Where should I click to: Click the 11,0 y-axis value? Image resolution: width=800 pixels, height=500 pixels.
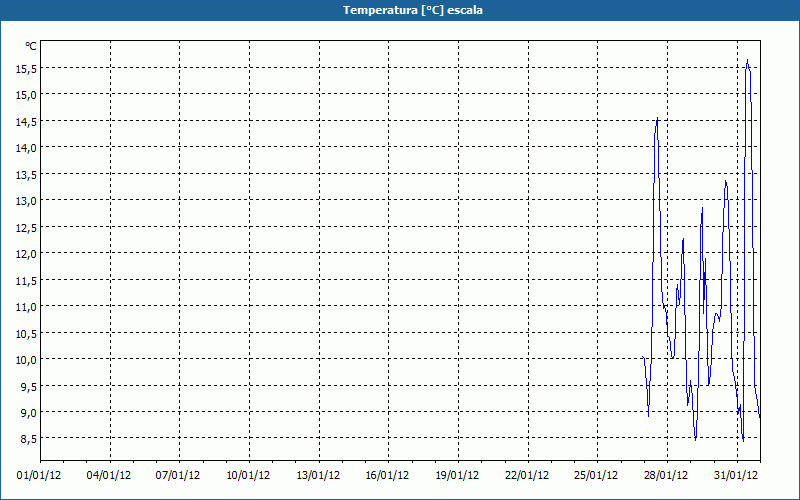(27, 307)
